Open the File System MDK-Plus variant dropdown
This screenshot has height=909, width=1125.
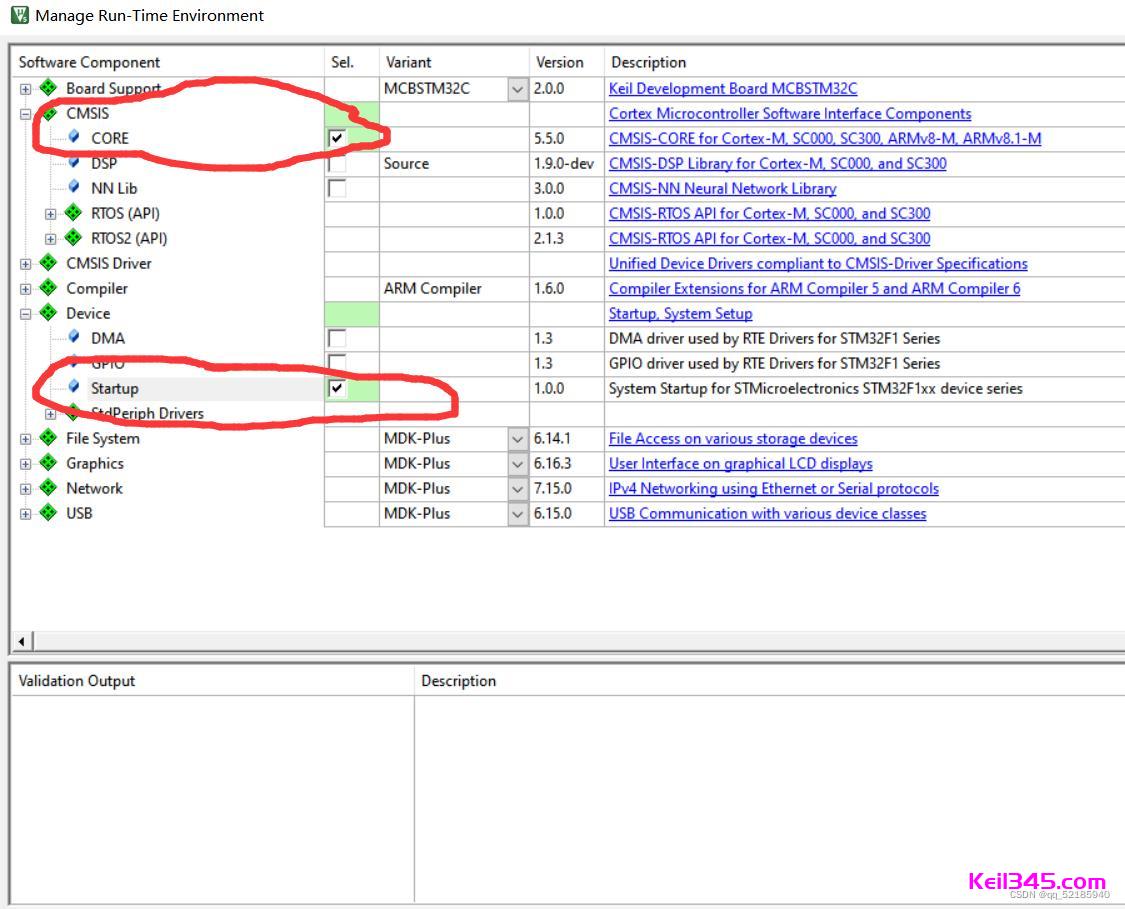517,439
